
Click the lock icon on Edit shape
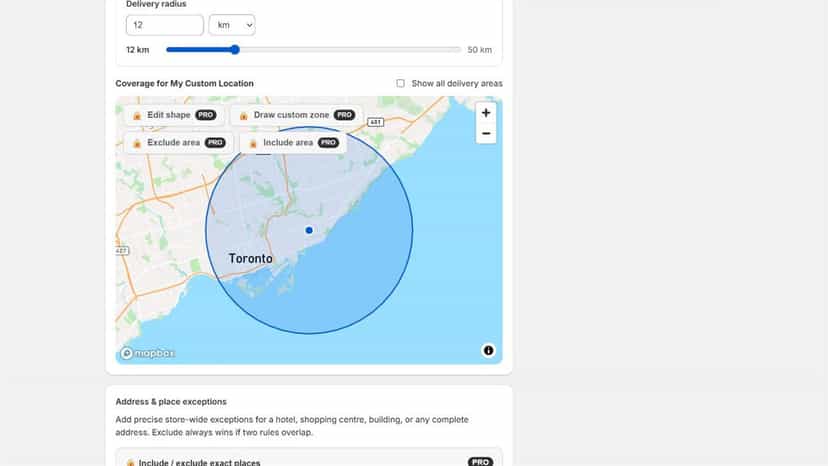pyautogui.click(x=137, y=115)
